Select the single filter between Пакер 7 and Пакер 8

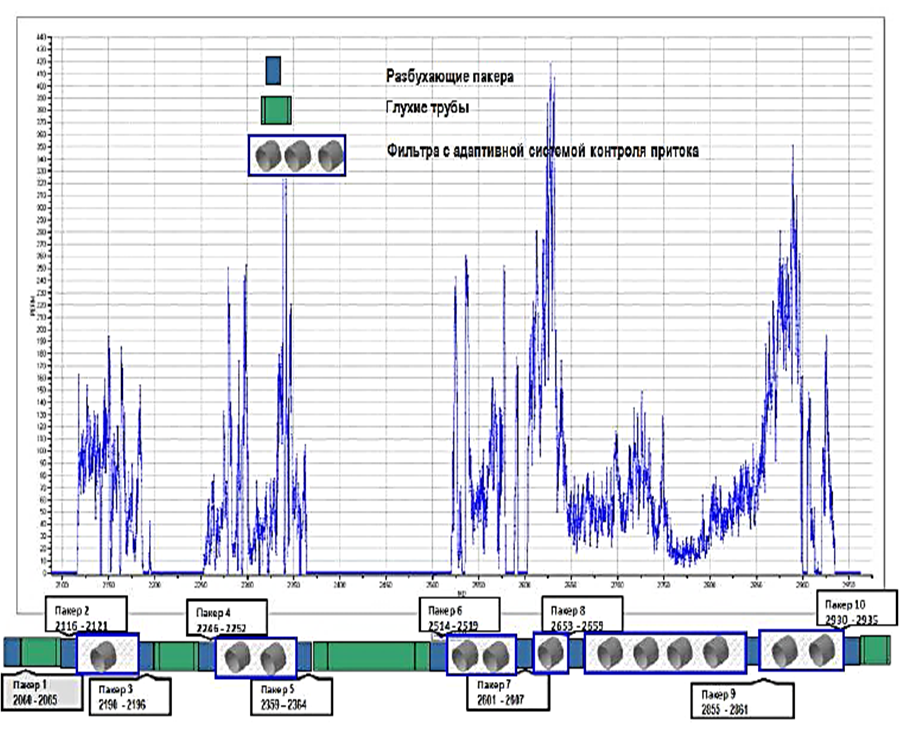click(x=551, y=654)
